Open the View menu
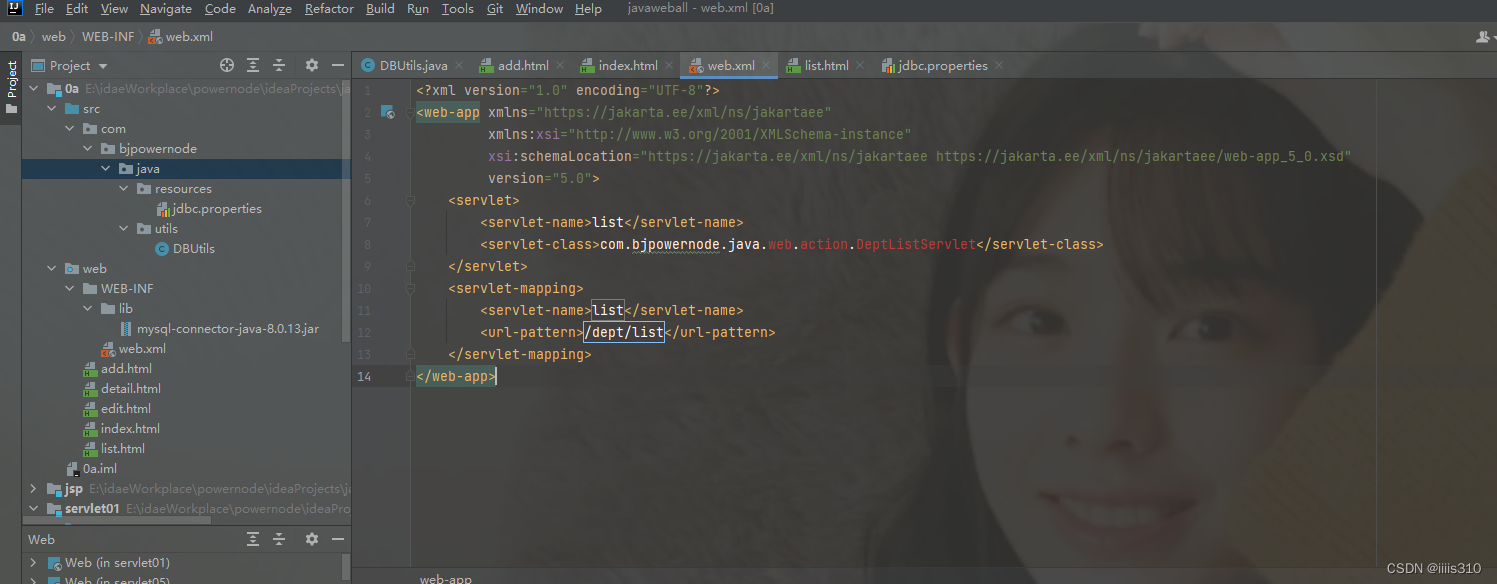 [114, 9]
